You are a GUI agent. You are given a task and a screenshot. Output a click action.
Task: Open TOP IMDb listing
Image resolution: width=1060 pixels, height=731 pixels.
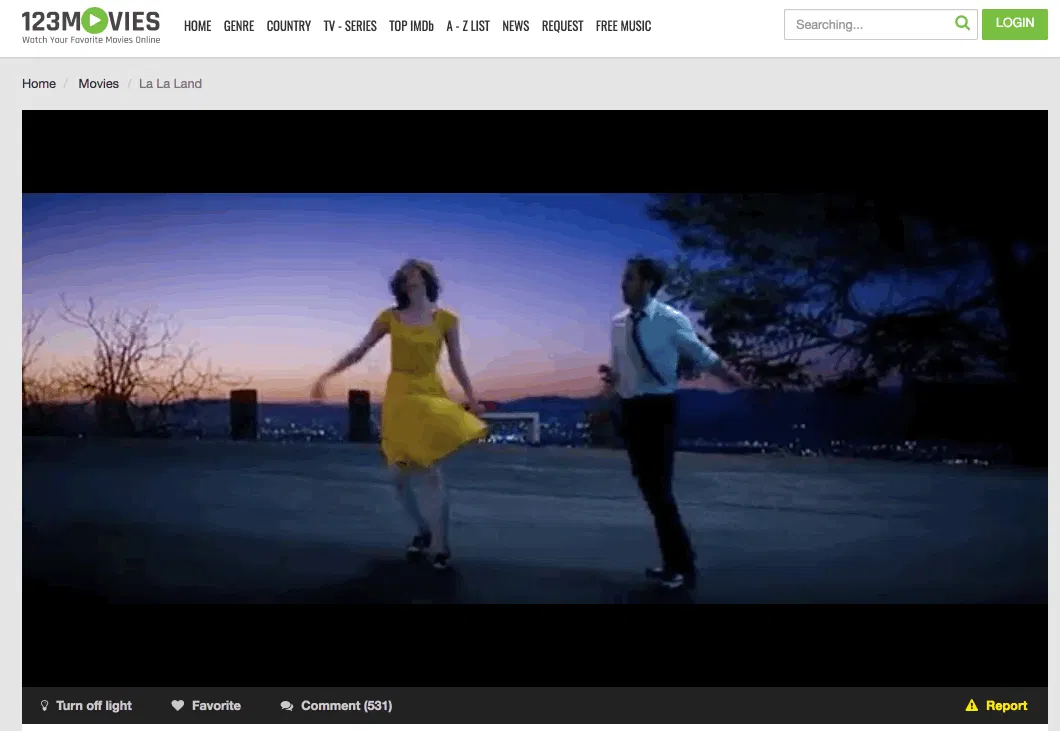click(411, 26)
